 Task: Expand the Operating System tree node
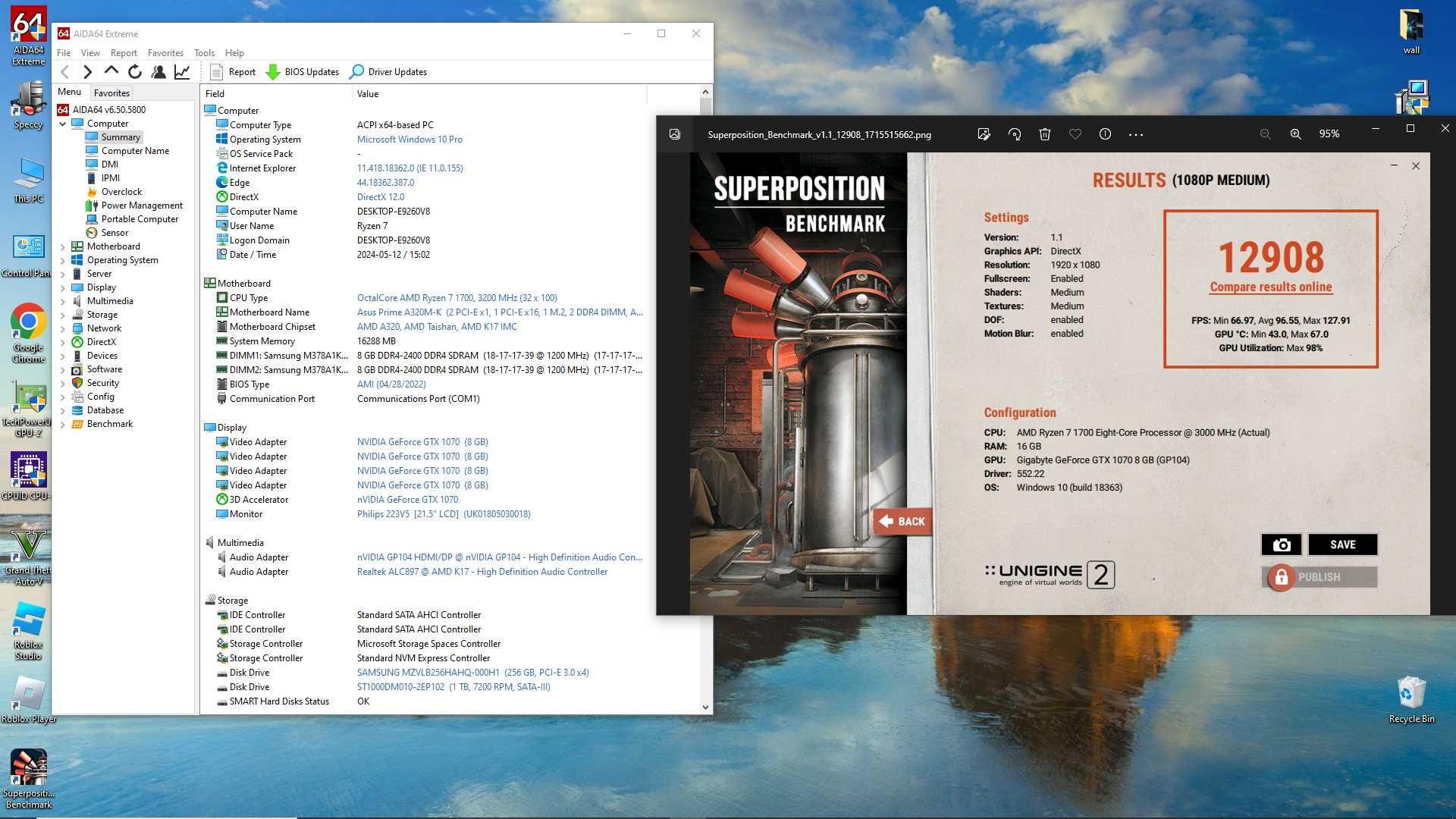pyautogui.click(x=63, y=260)
